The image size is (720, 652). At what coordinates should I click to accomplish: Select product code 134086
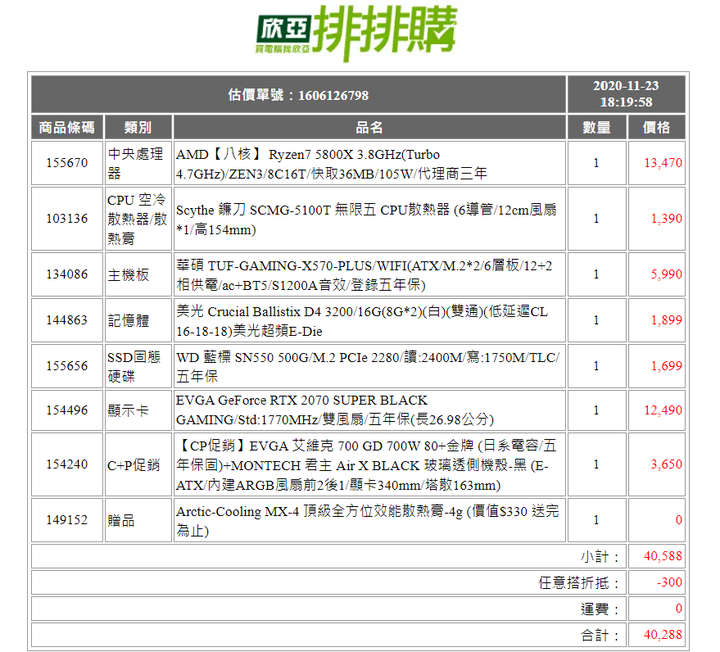click(67, 274)
